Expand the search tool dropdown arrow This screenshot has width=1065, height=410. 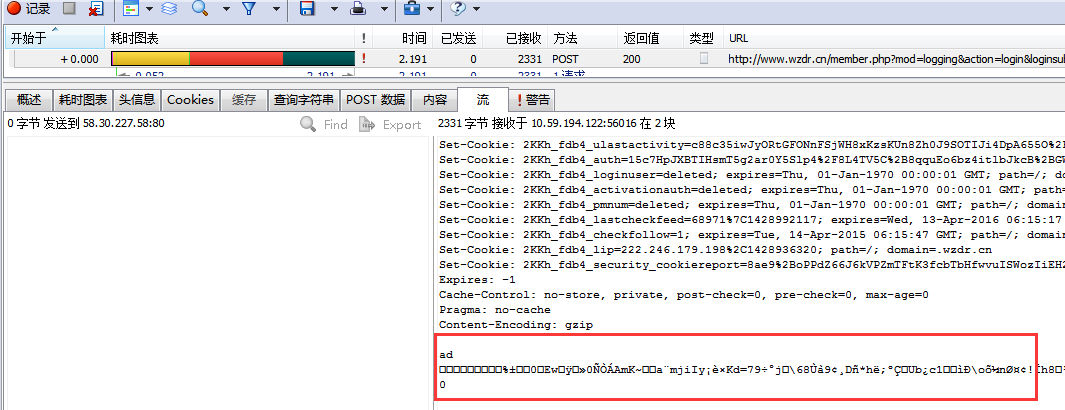coord(226,9)
